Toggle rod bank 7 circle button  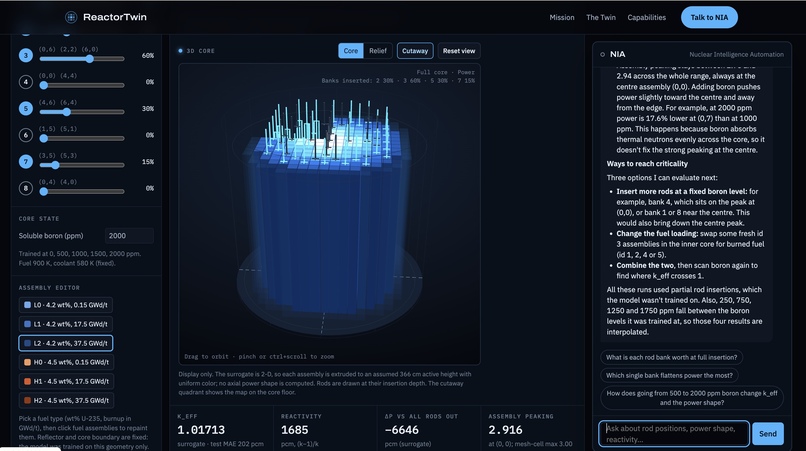click(x=26, y=161)
